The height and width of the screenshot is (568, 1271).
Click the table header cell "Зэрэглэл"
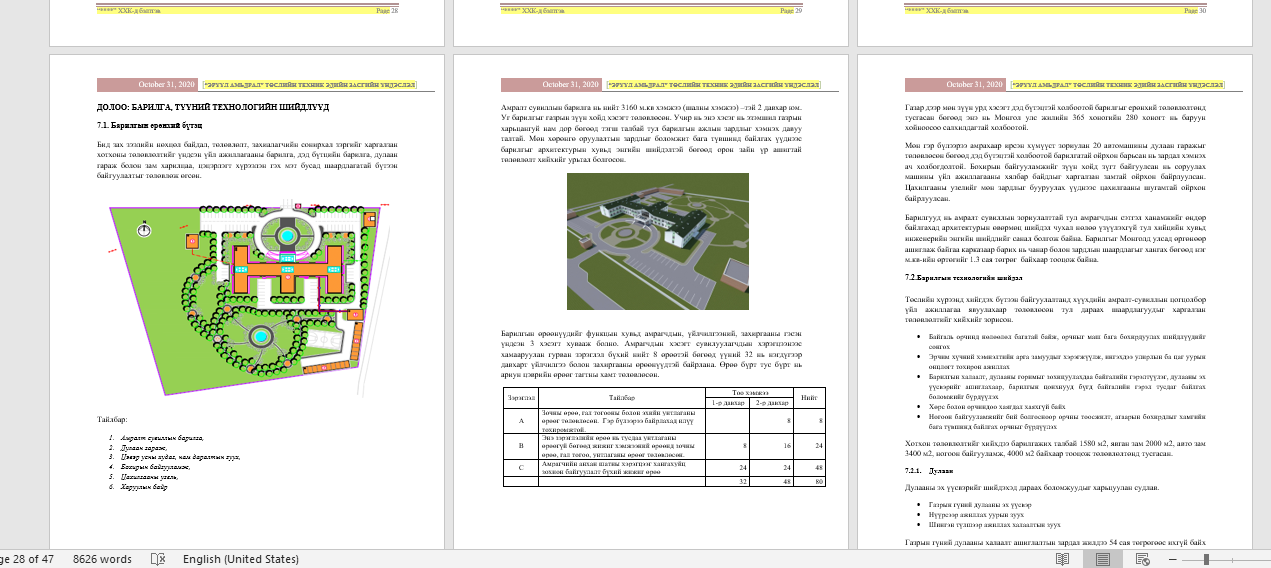[520, 398]
